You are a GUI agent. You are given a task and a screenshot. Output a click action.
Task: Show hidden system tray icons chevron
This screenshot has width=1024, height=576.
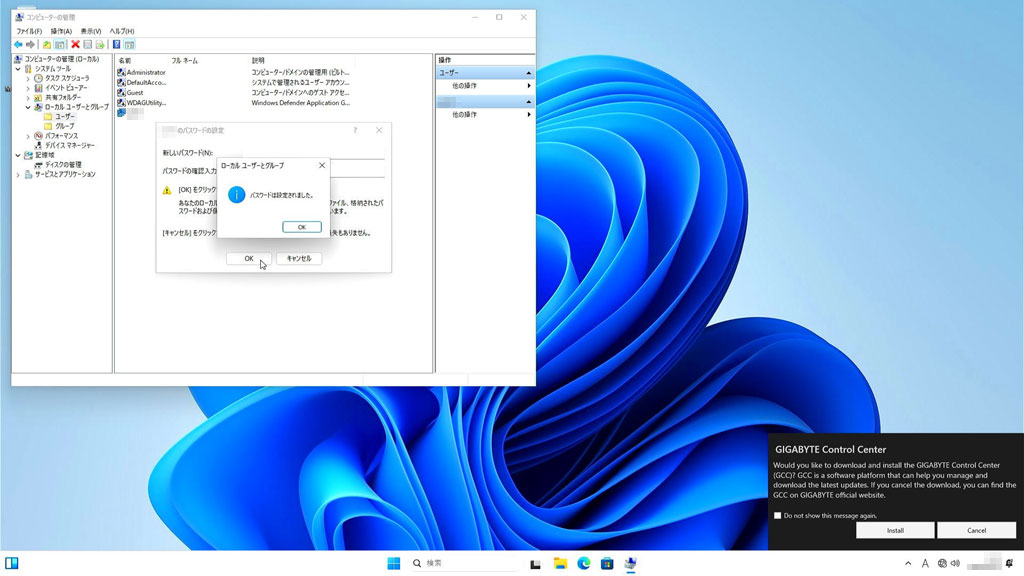coord(908,564)
